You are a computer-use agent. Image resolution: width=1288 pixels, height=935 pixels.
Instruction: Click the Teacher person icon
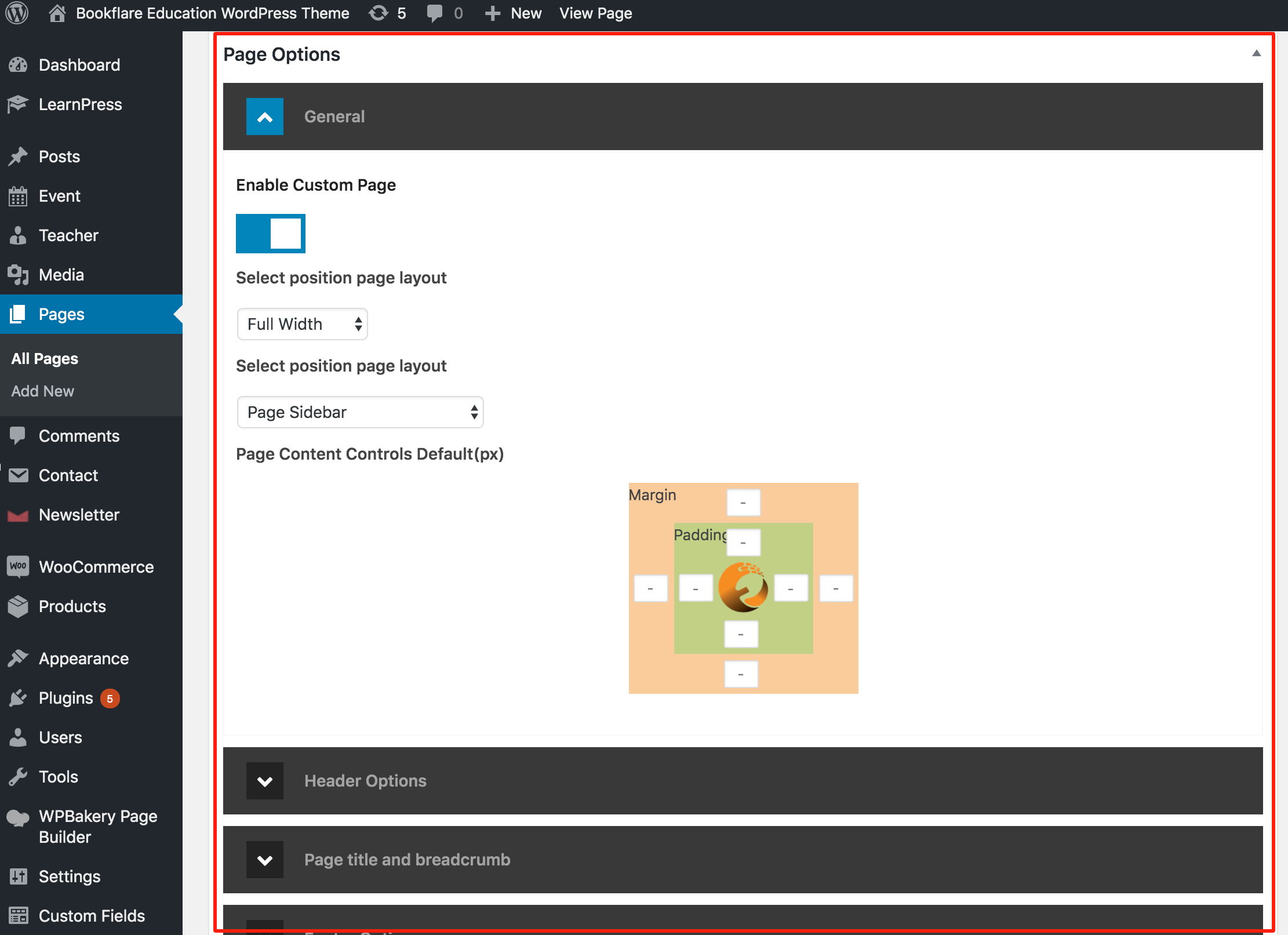click(x=18, y=235)
